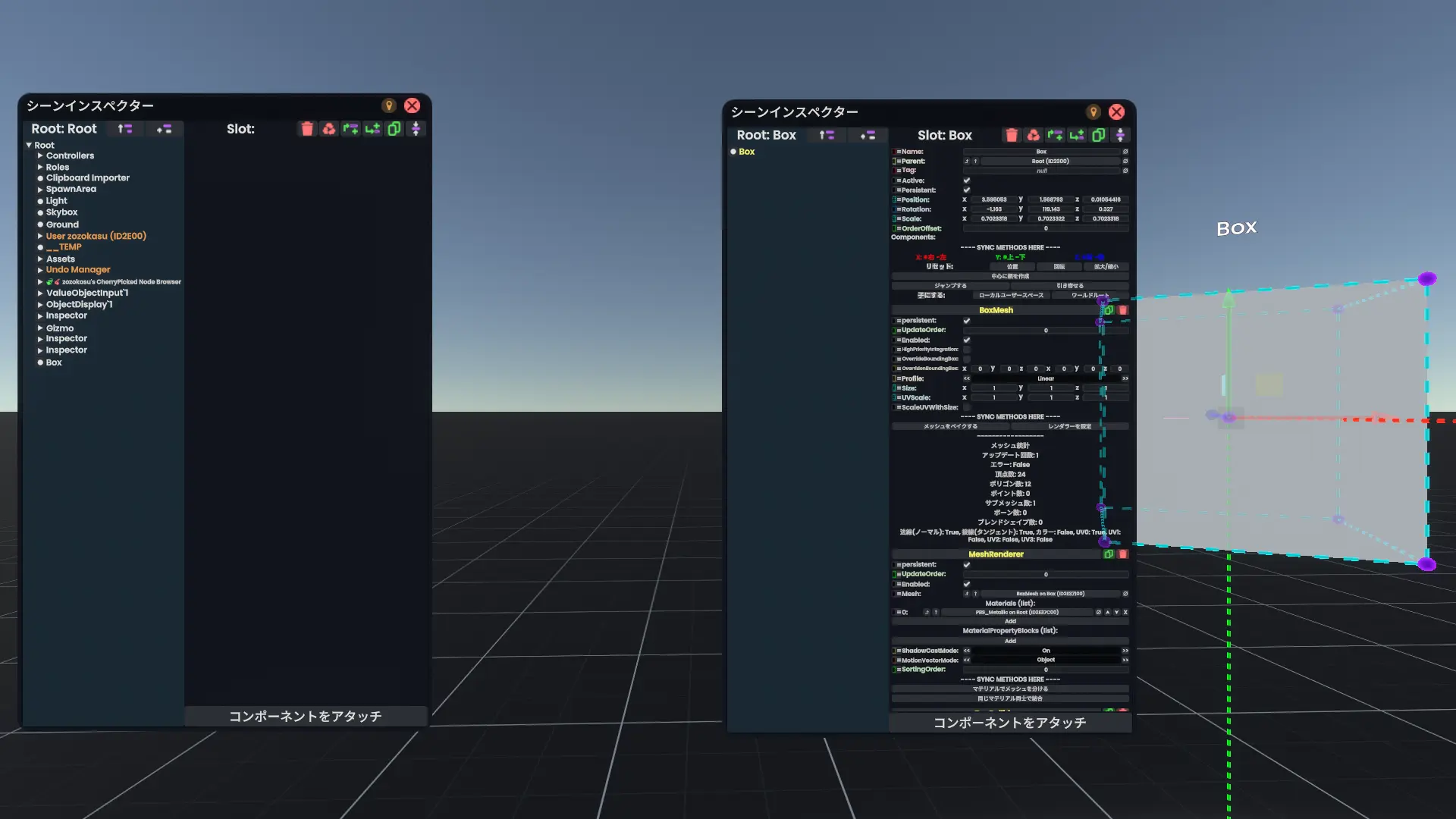The height and width of the screenshot is (819, 1456).
Task: Select the Skybox slot in the hierarchy
Action: (61, 212)
